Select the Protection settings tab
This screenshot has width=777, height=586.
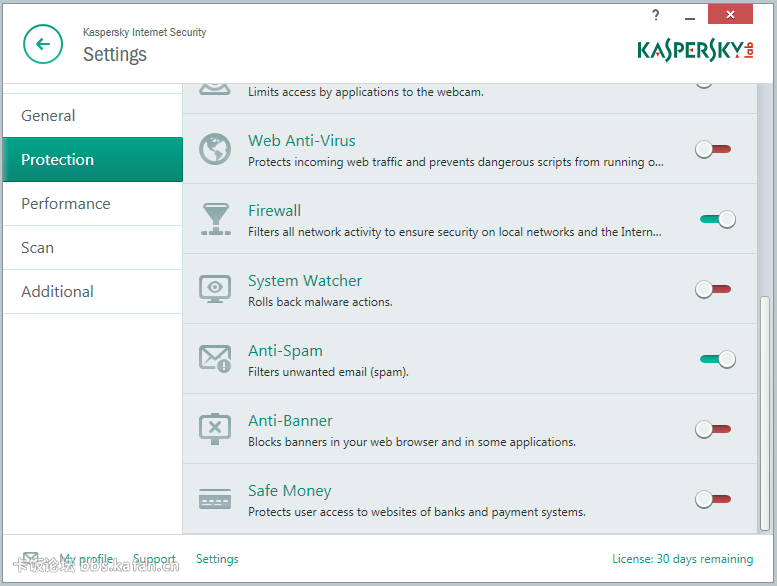[x=93, y=160]
